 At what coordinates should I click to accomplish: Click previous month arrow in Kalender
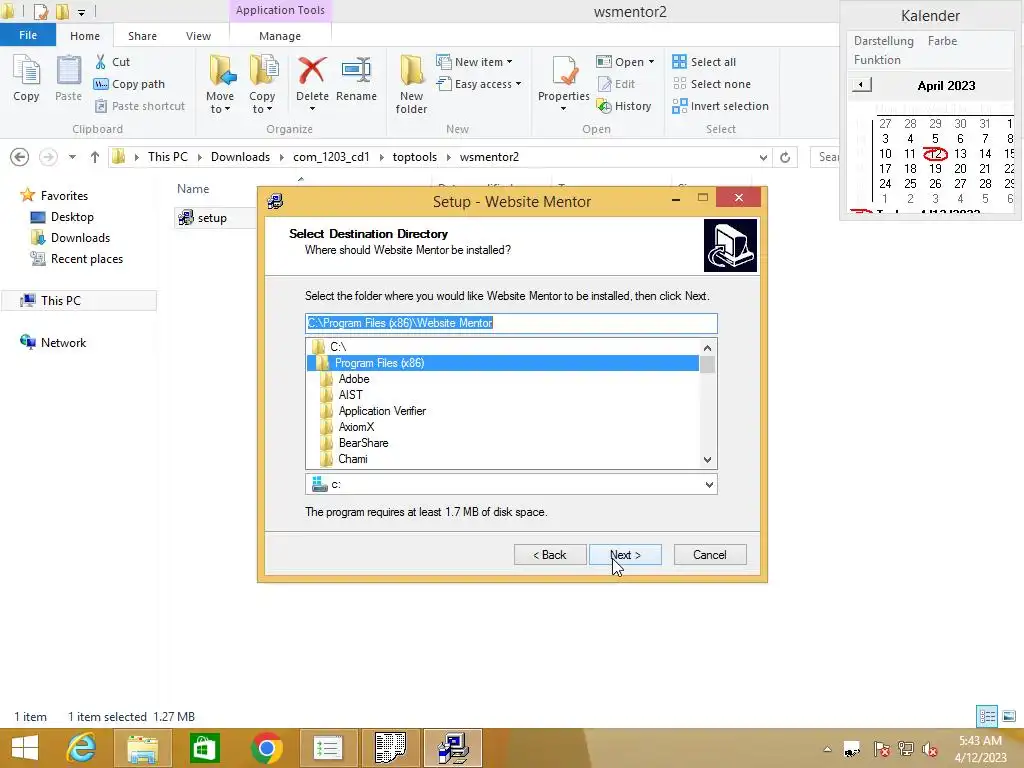[x=861, y=85]
